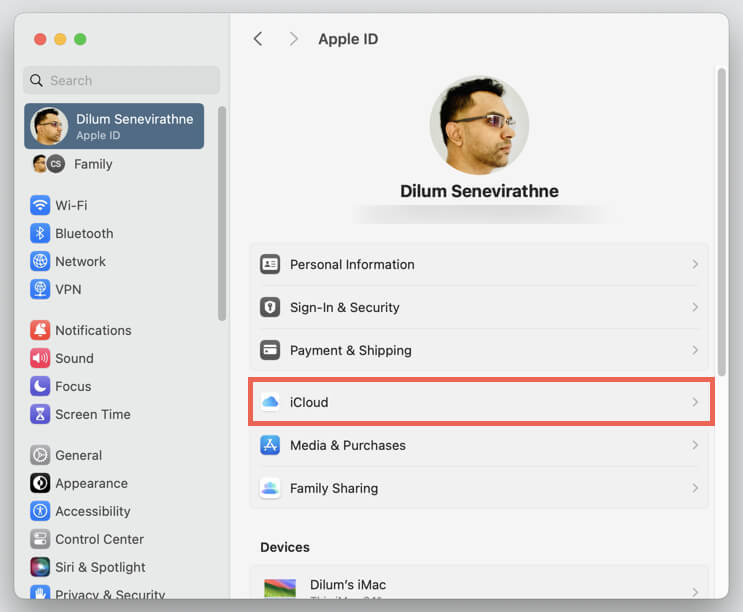Expand Dilum's iMac row chevron
The height and width of the screenshot is (612, 743).
pyautogui.click(x=695, y=592)
